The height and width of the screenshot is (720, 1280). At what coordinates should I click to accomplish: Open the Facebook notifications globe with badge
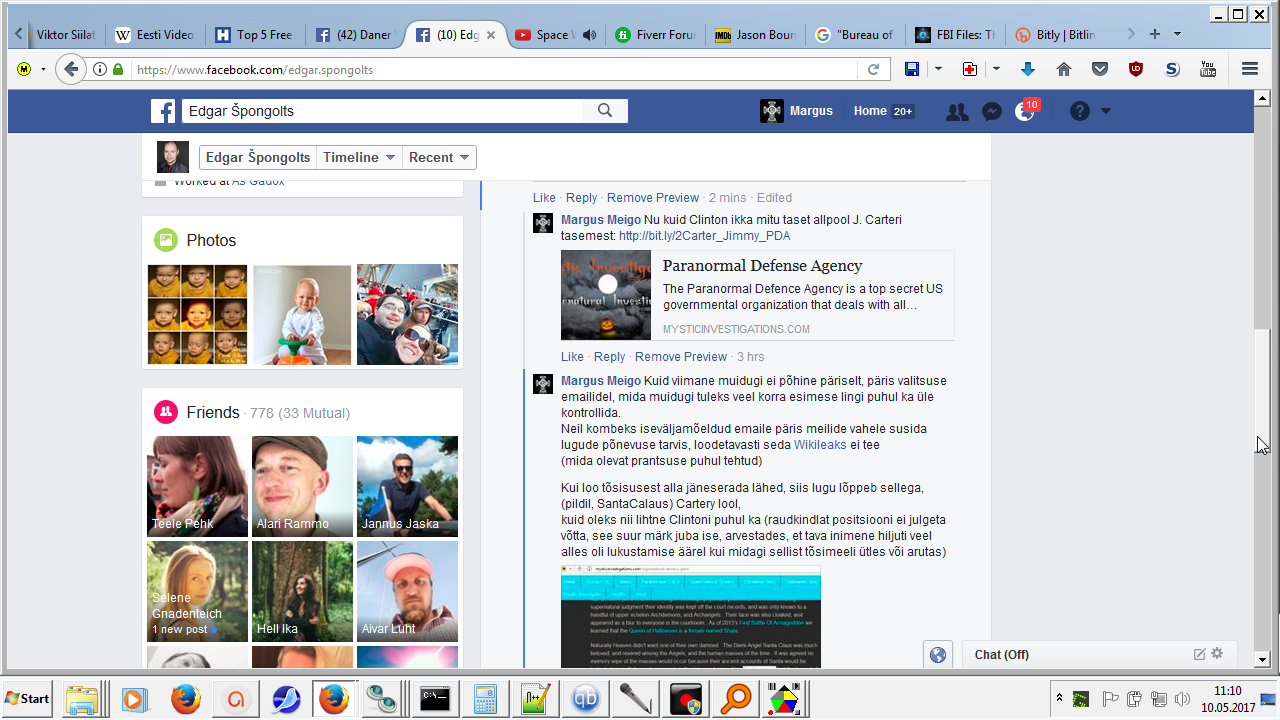click(1026, 110)
